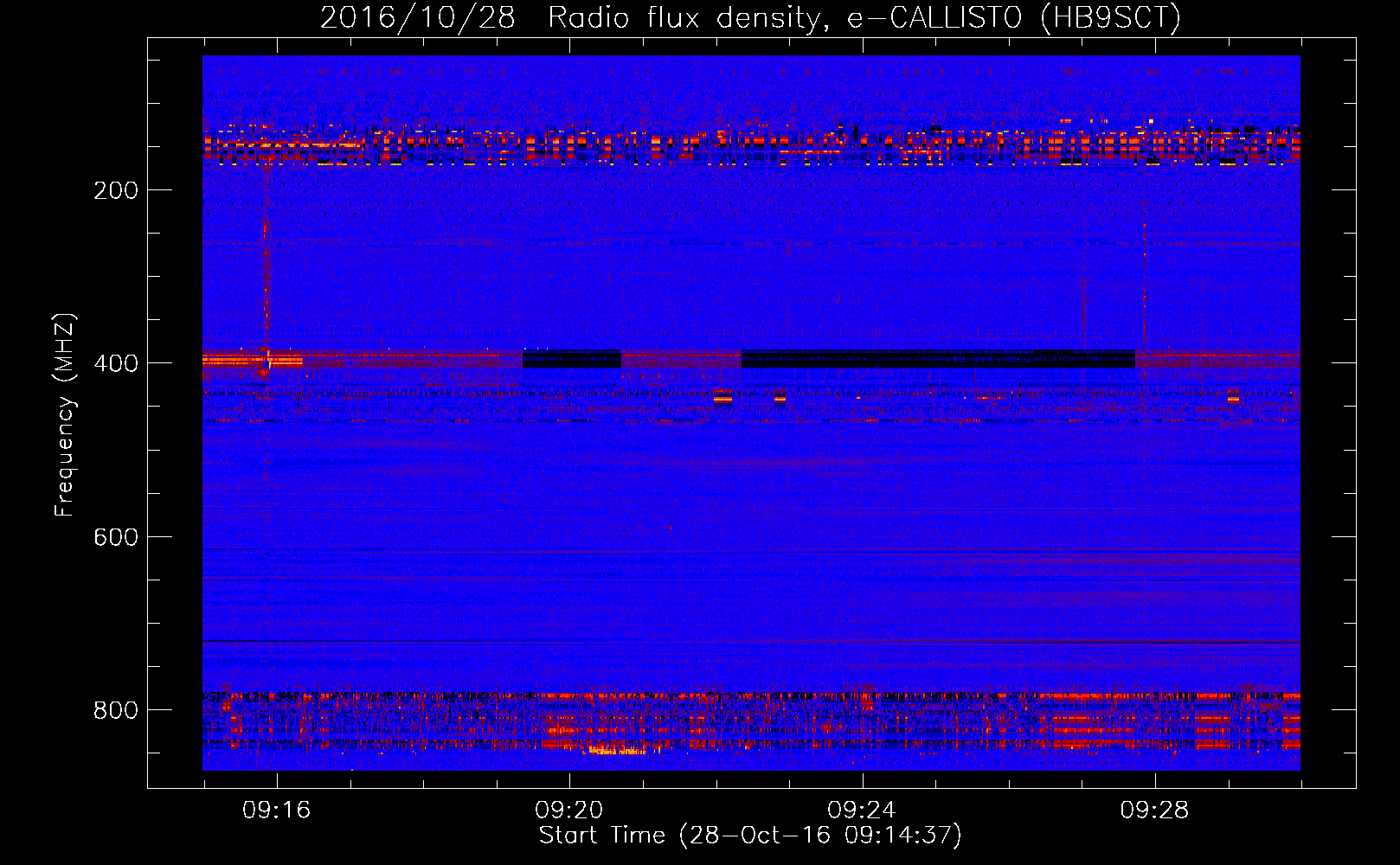The height and width of the screenshot is (865, 1400).
Task: Click the 600 frequency tick label
Action: (x=116, y=537)
